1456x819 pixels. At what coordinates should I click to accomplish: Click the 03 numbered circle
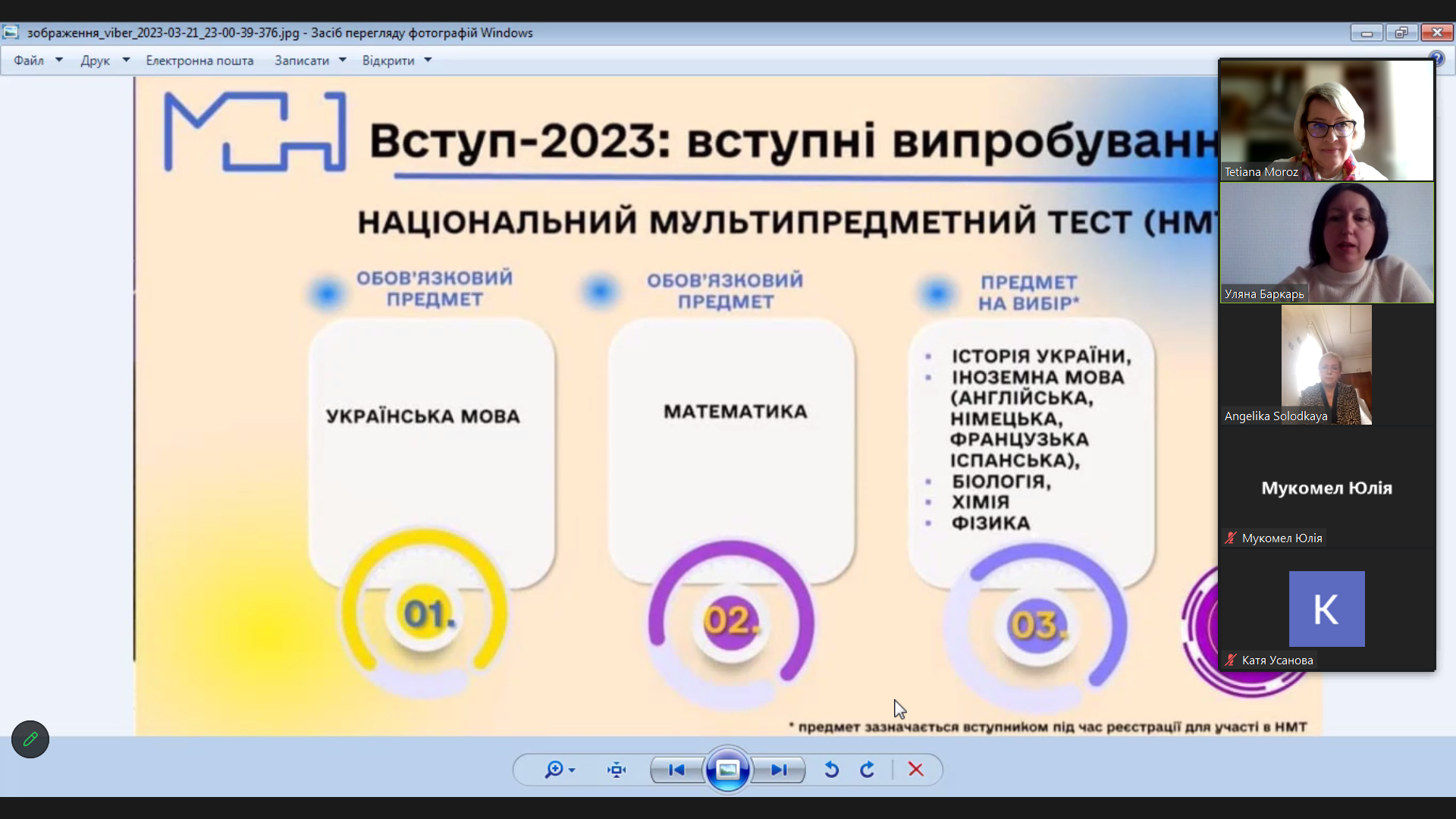click(x=1037, y=626)
